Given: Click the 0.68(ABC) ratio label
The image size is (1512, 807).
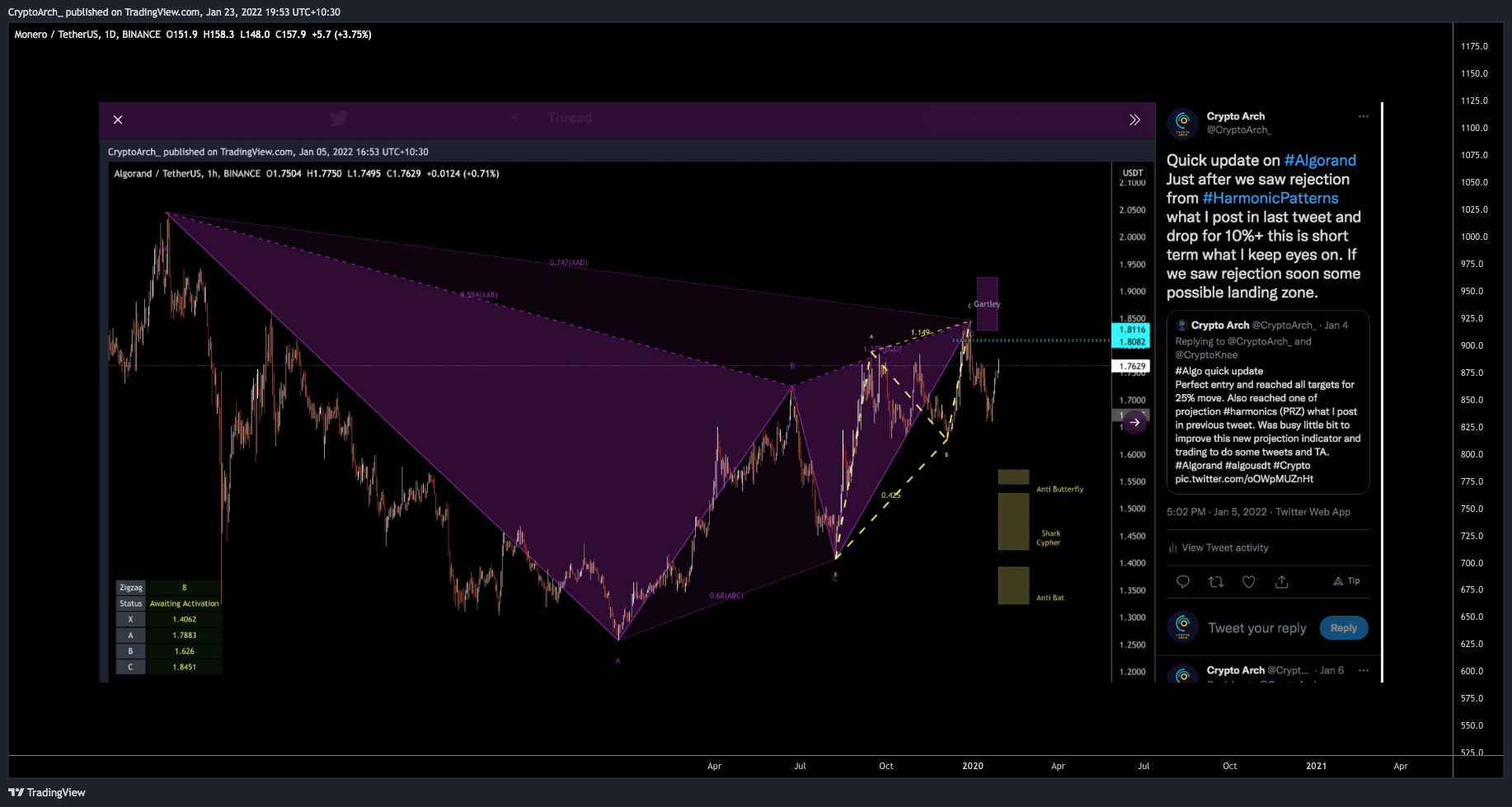Looking at the screenshot, I should pos(726,596).
